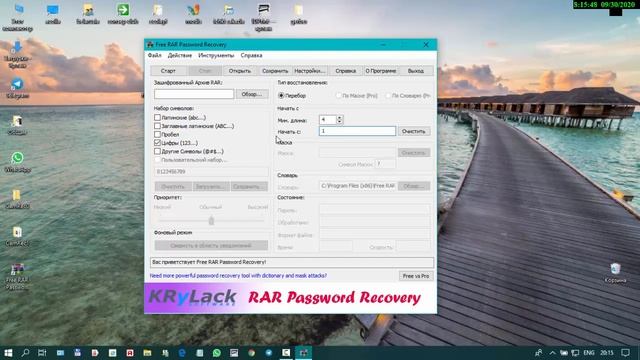Enable Заглавные латинские (ABC...) checkbox
The width and height of the screenshot is (640, 360).
click(x=157, y=126)
